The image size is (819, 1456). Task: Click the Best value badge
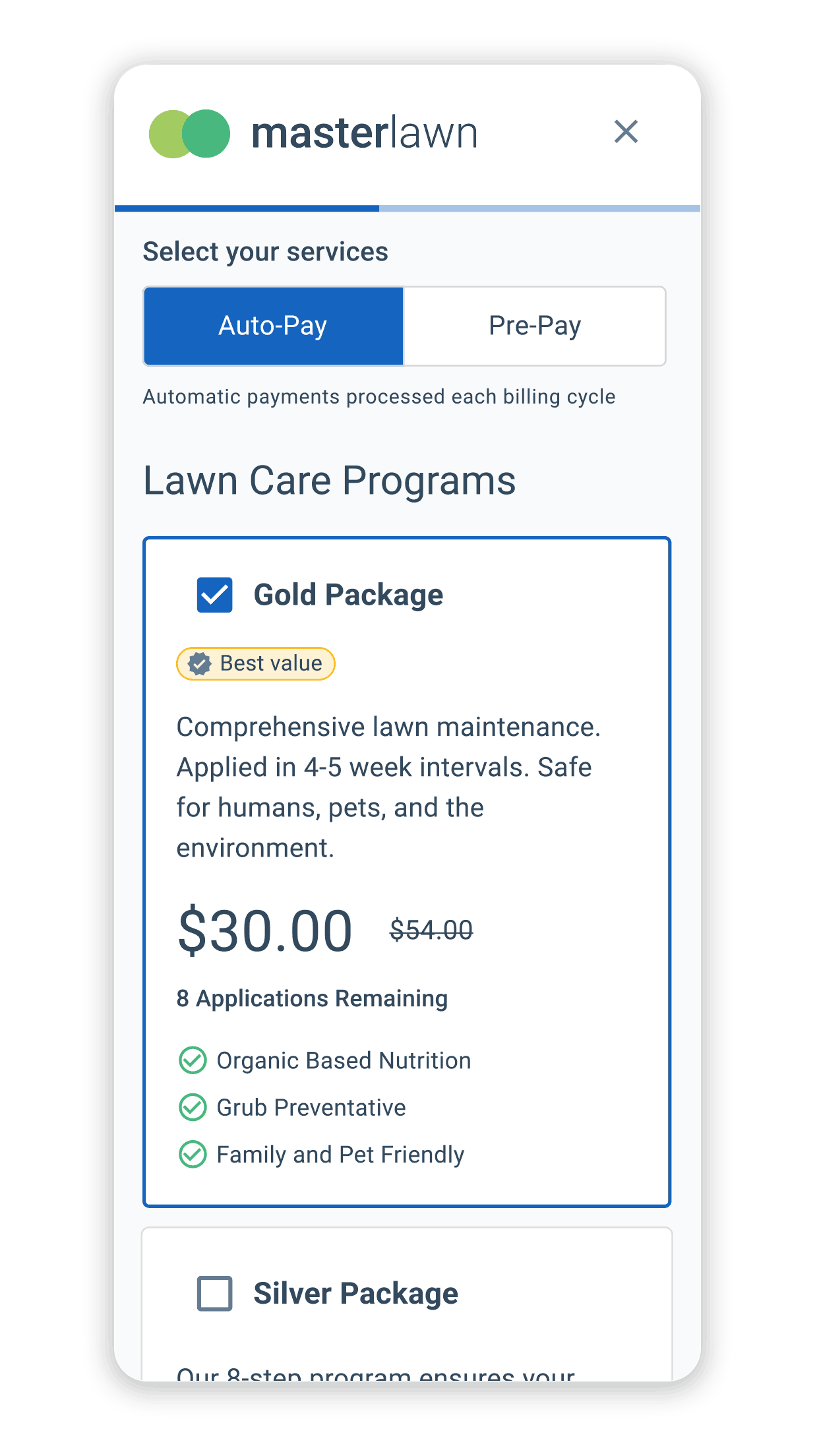tap(256, 663)
